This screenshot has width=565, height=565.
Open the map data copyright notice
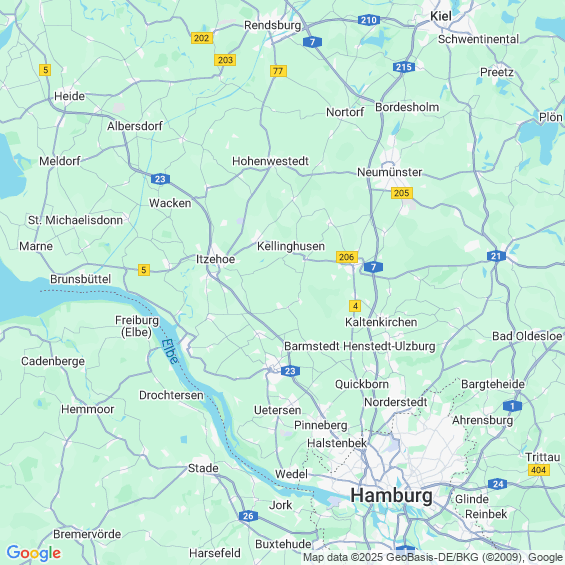[433, 557]
